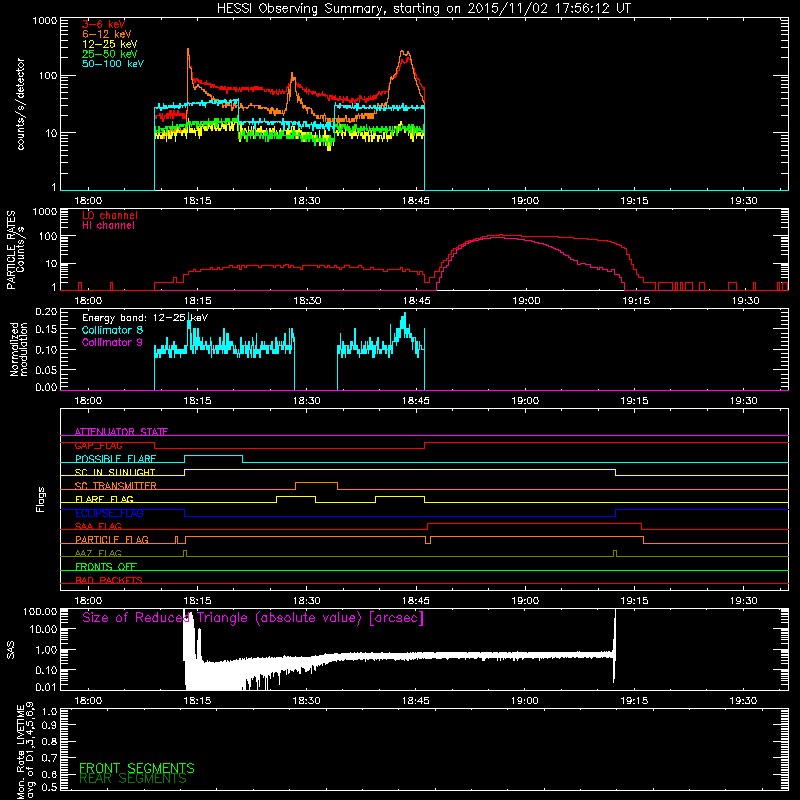Click the POSSIBLE FLARE flag label

tap(115, 459)
